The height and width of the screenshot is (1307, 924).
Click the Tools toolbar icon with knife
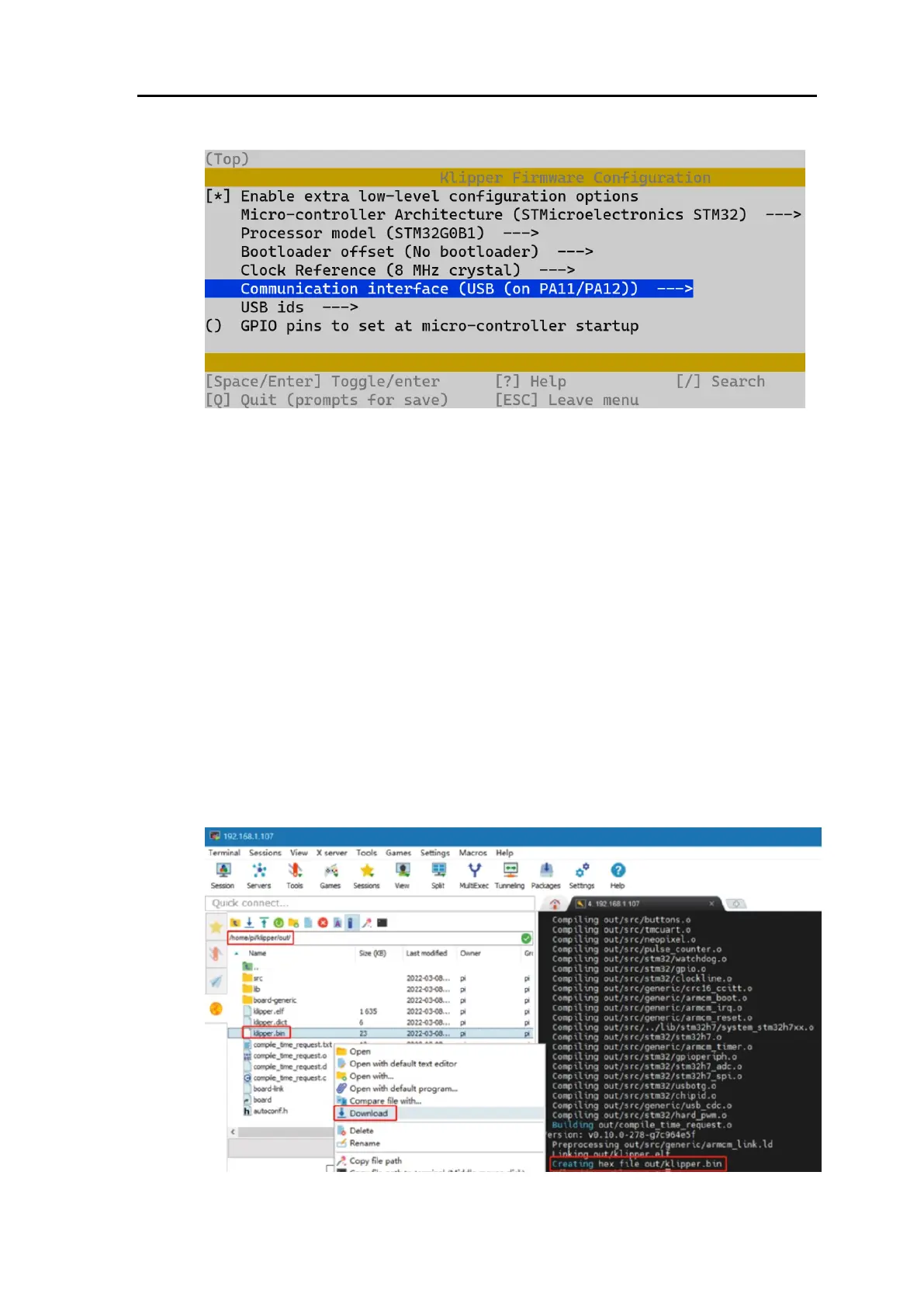pyautogui.click(x=295, y=875)
